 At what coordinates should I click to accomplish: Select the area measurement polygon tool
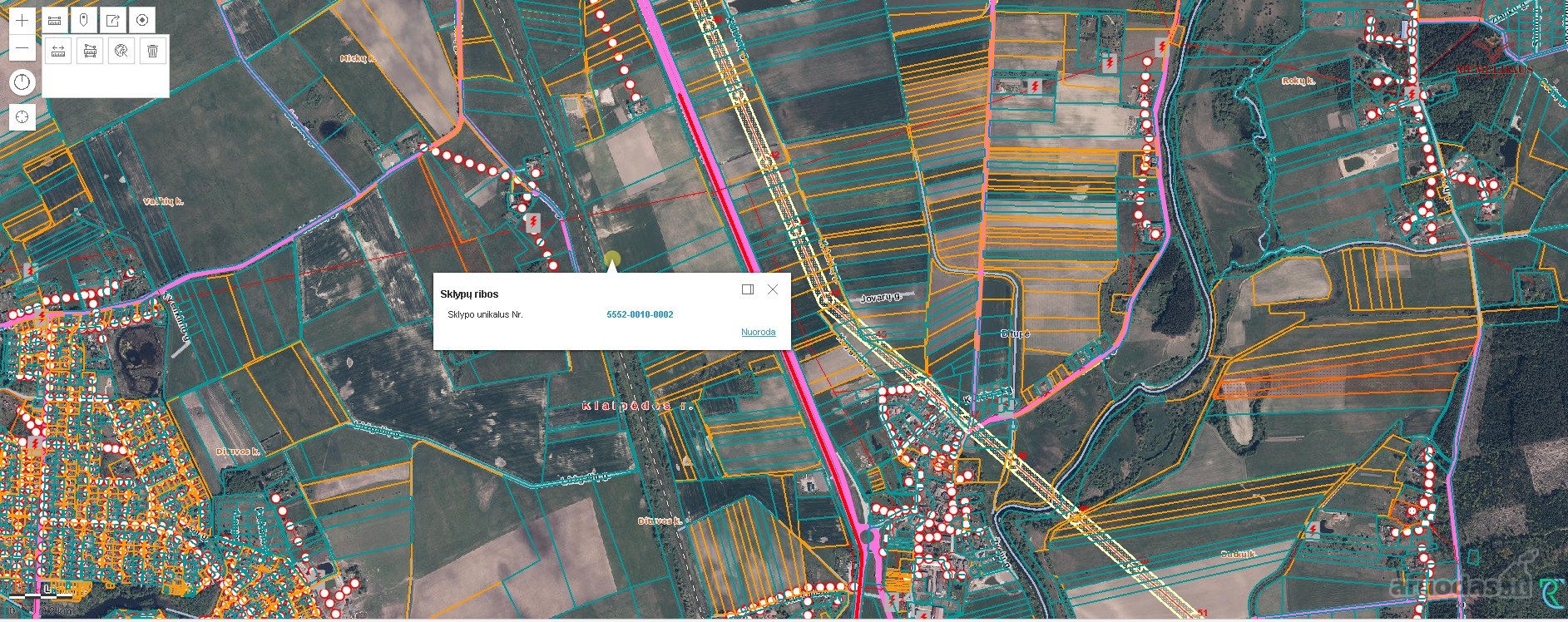click(x=90, y=51)
